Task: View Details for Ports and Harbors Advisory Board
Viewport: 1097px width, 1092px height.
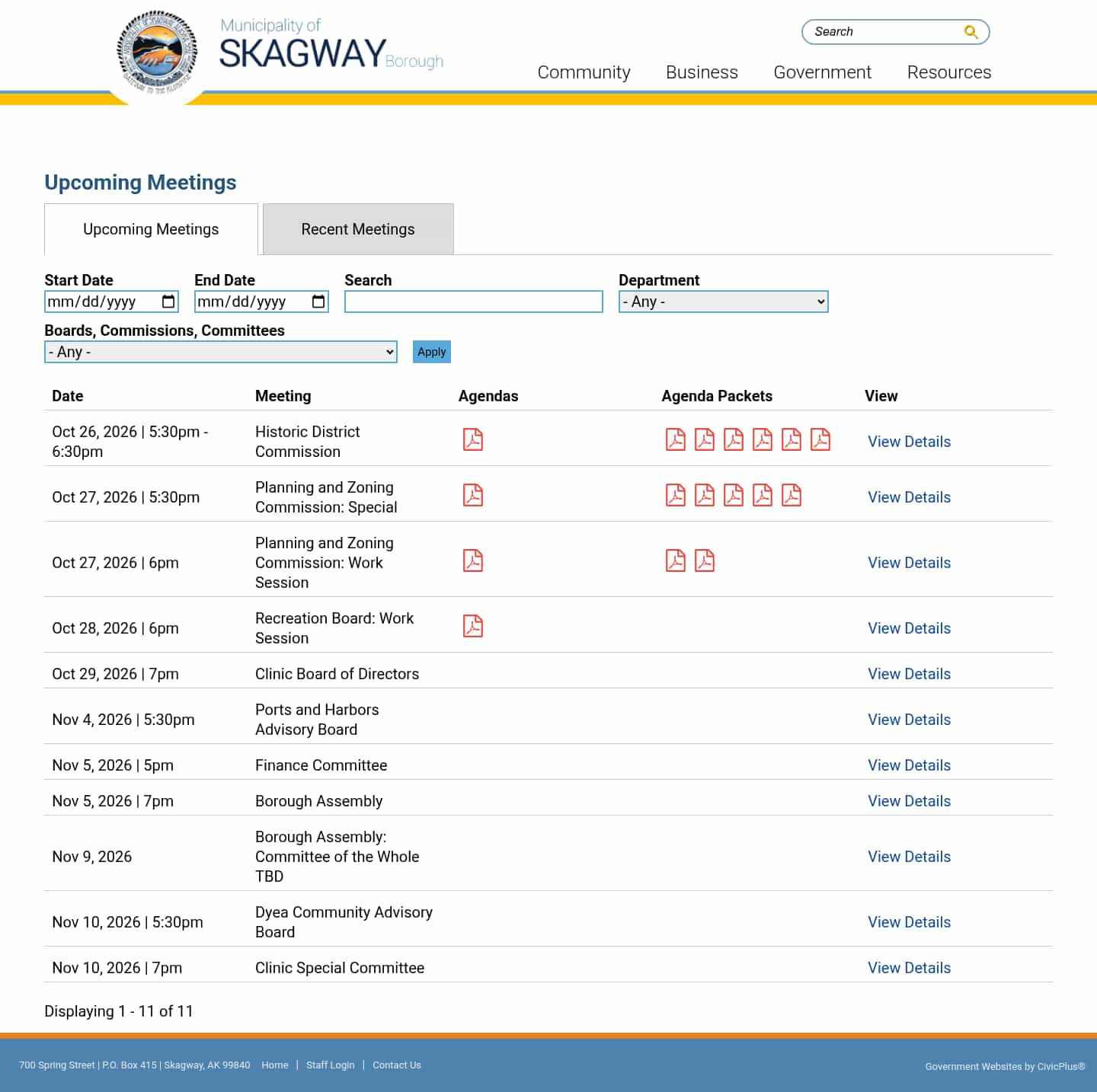Action: point(909,720)
